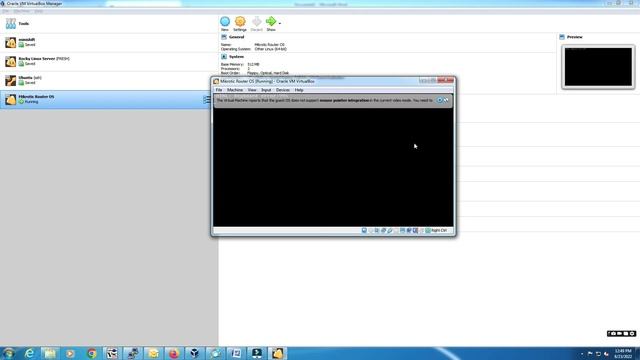
Task: Open Settings for the selected machine
Action: [x=240, y=22]
